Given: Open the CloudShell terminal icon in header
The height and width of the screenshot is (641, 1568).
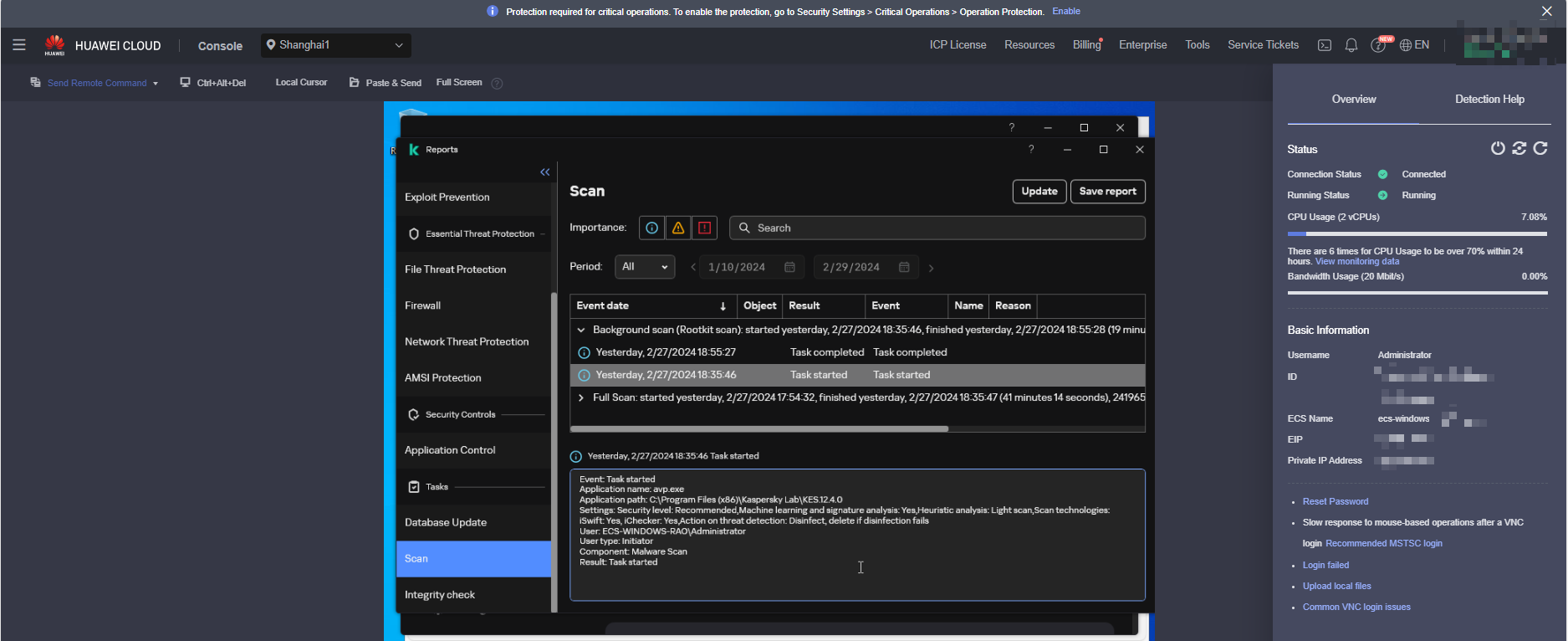Looking at the screenshot, I should click(1325, 45).
